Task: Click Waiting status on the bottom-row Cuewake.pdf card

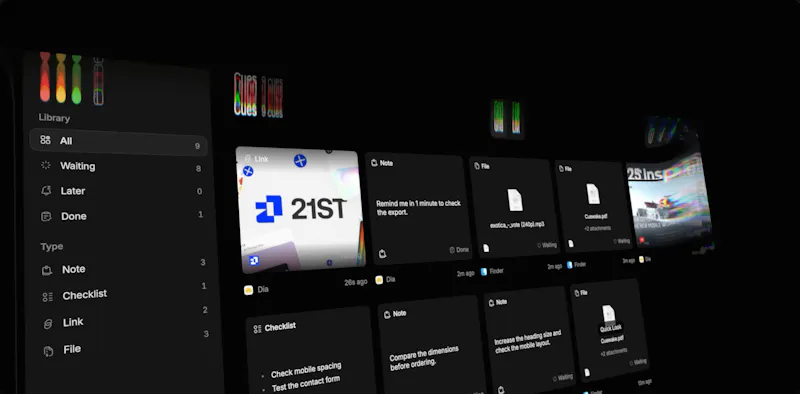Action: point(638,362)
